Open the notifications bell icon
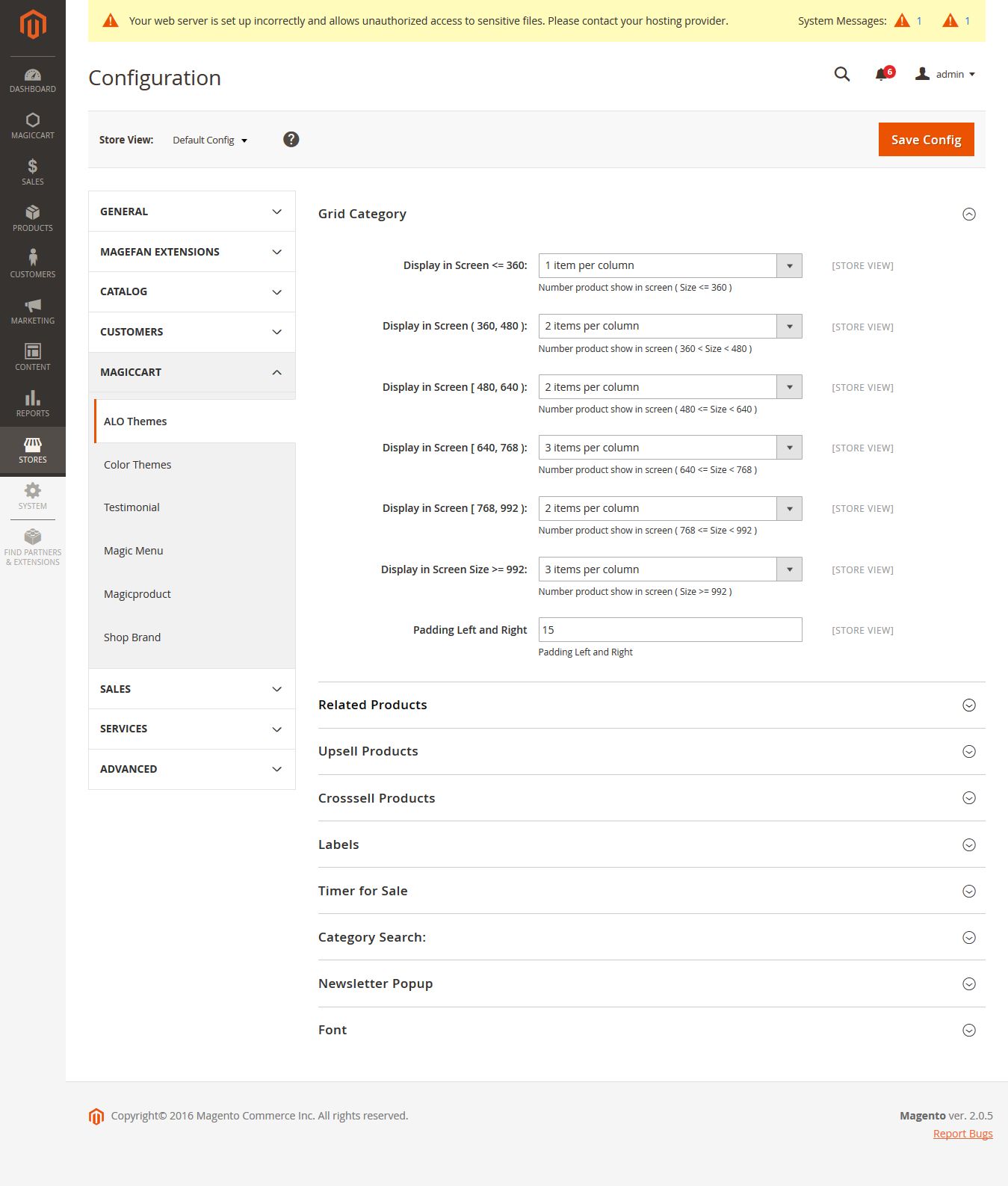 tap(882, 74)
